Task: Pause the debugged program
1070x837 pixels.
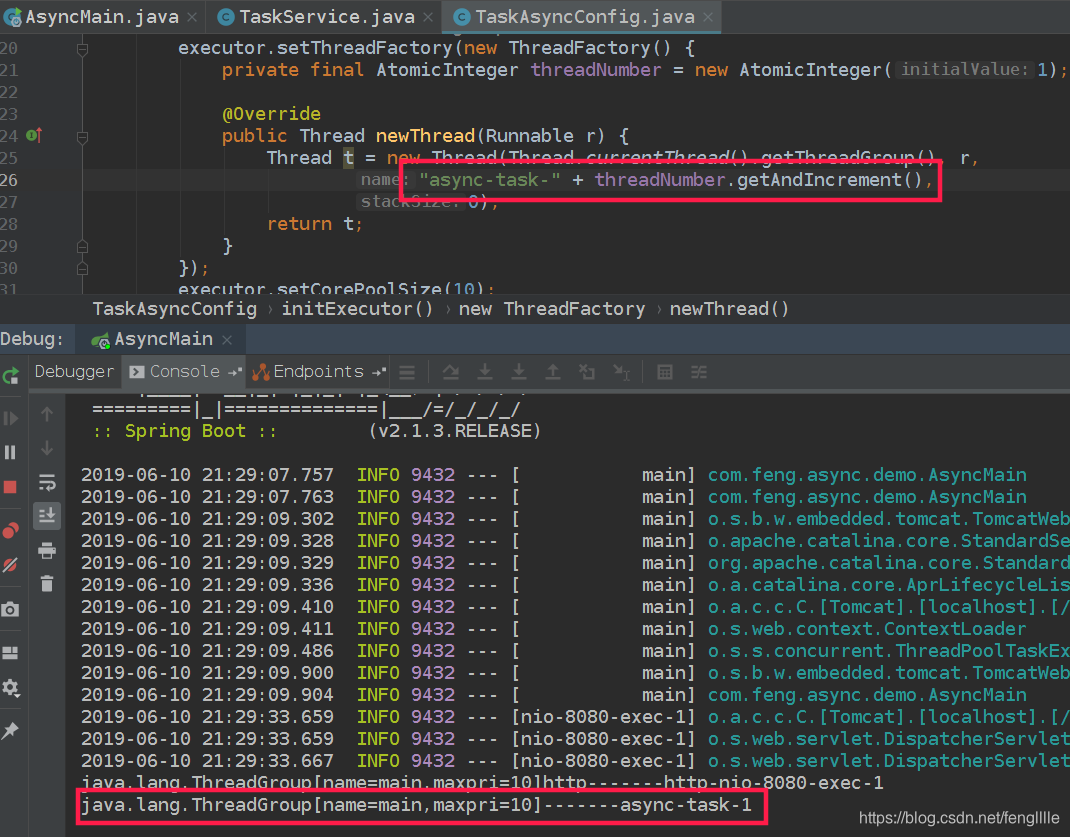Action: click(13, 451)
